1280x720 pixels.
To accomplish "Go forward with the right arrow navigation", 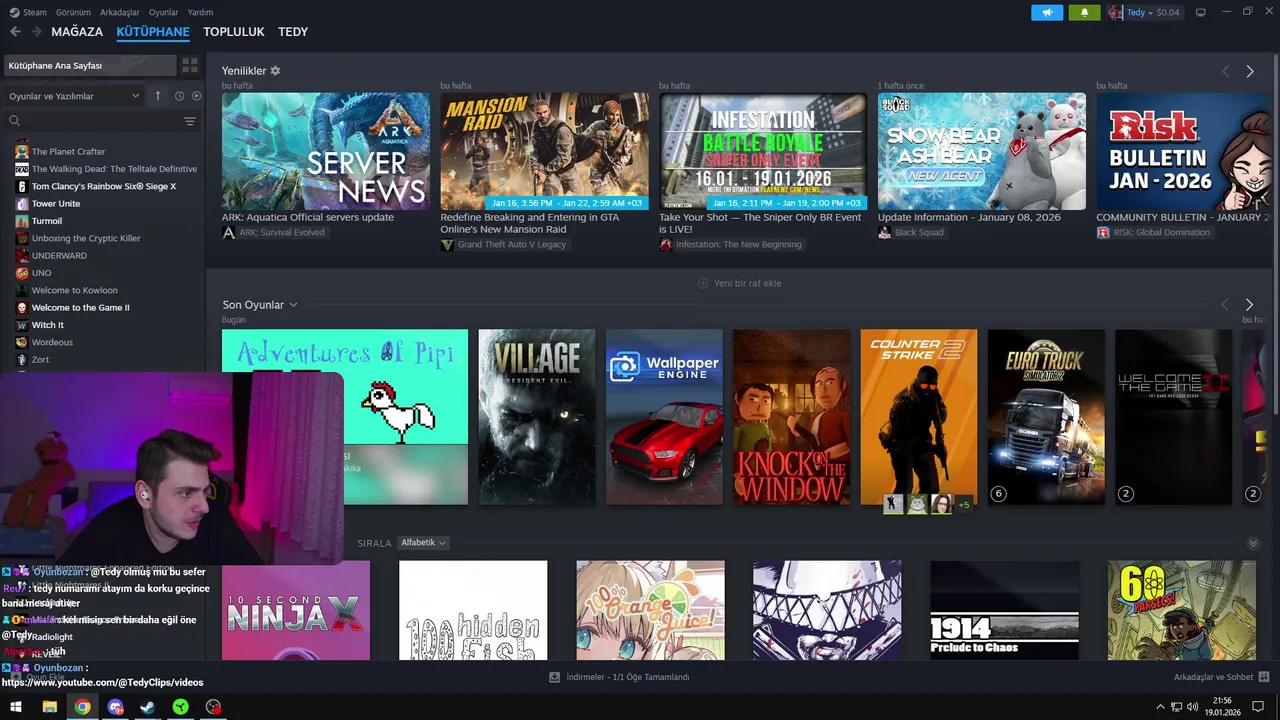I will coord(36,32).
